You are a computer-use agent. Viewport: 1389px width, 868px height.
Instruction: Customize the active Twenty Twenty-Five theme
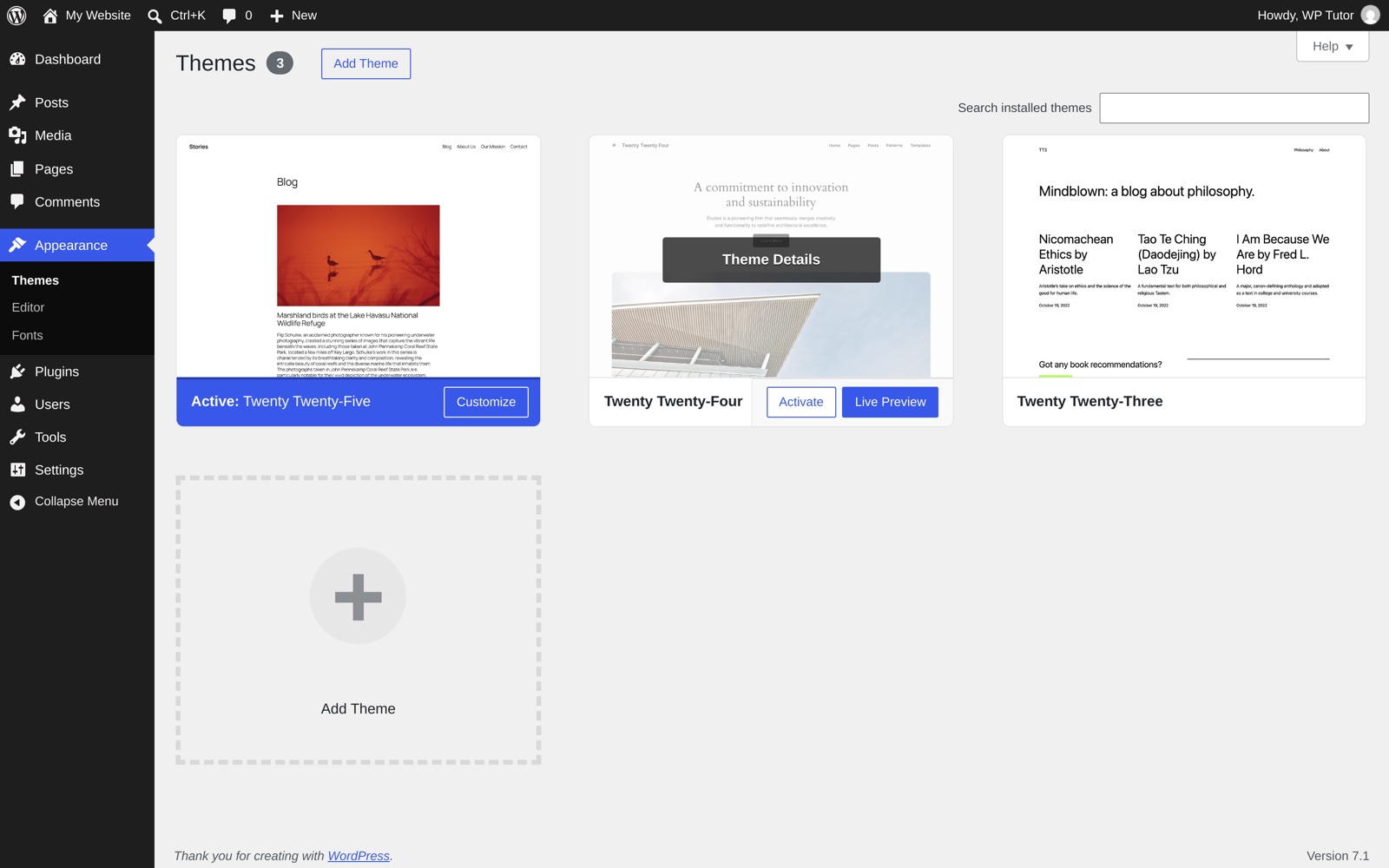(486, 402)
